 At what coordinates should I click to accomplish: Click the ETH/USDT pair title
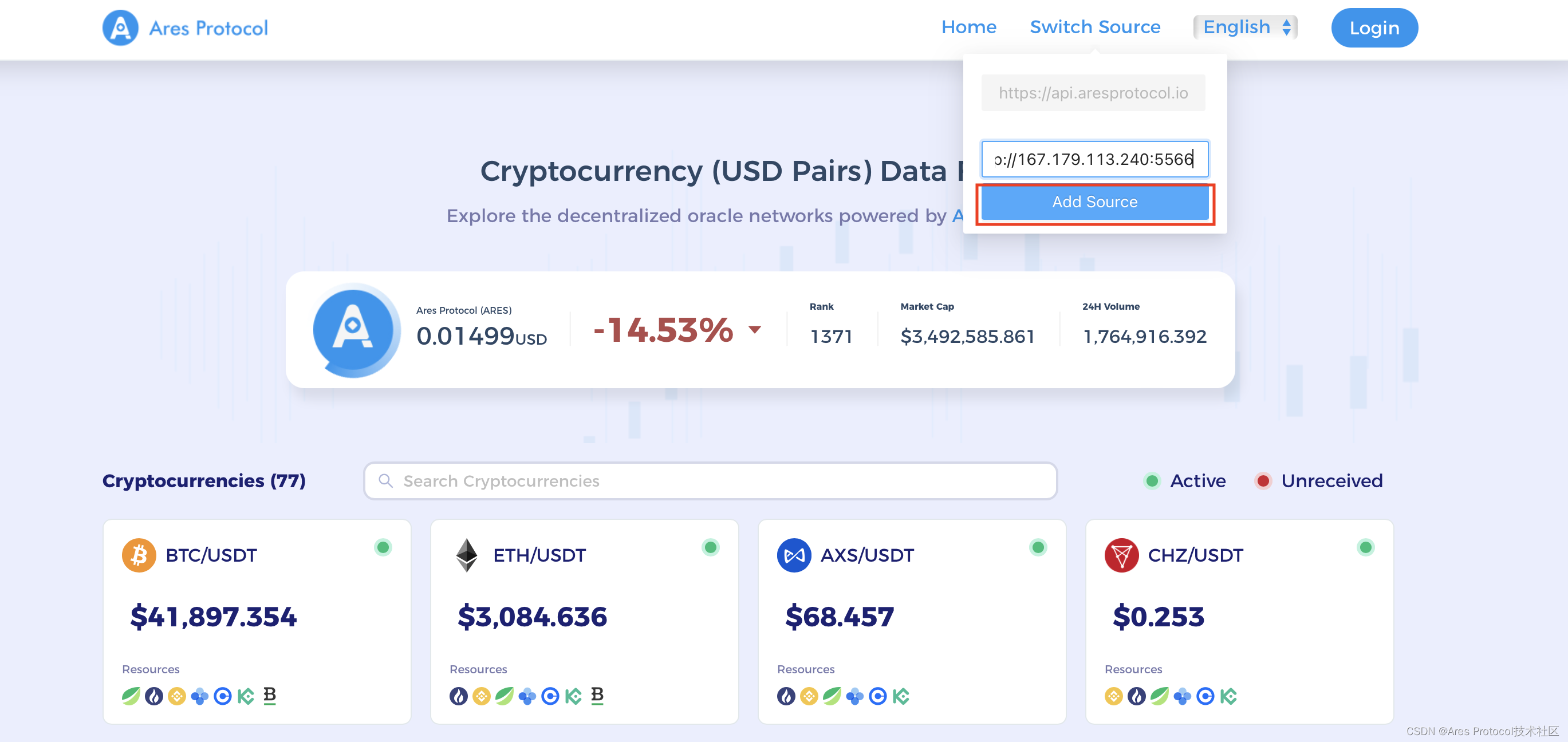pos(539,555)
